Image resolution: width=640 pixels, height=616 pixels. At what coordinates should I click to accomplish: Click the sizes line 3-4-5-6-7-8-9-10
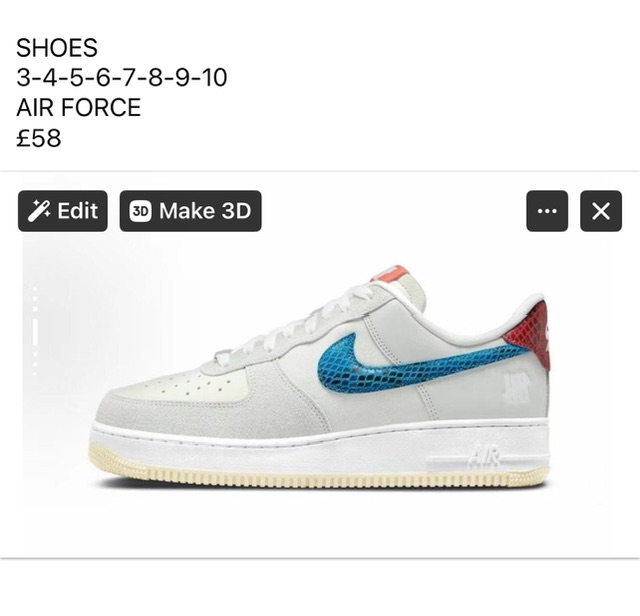[122, 78]
